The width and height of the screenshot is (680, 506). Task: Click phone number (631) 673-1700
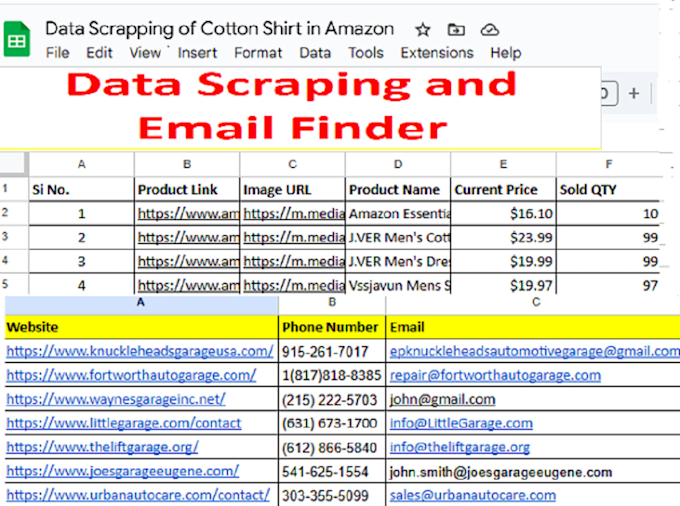tap(332, 423)
